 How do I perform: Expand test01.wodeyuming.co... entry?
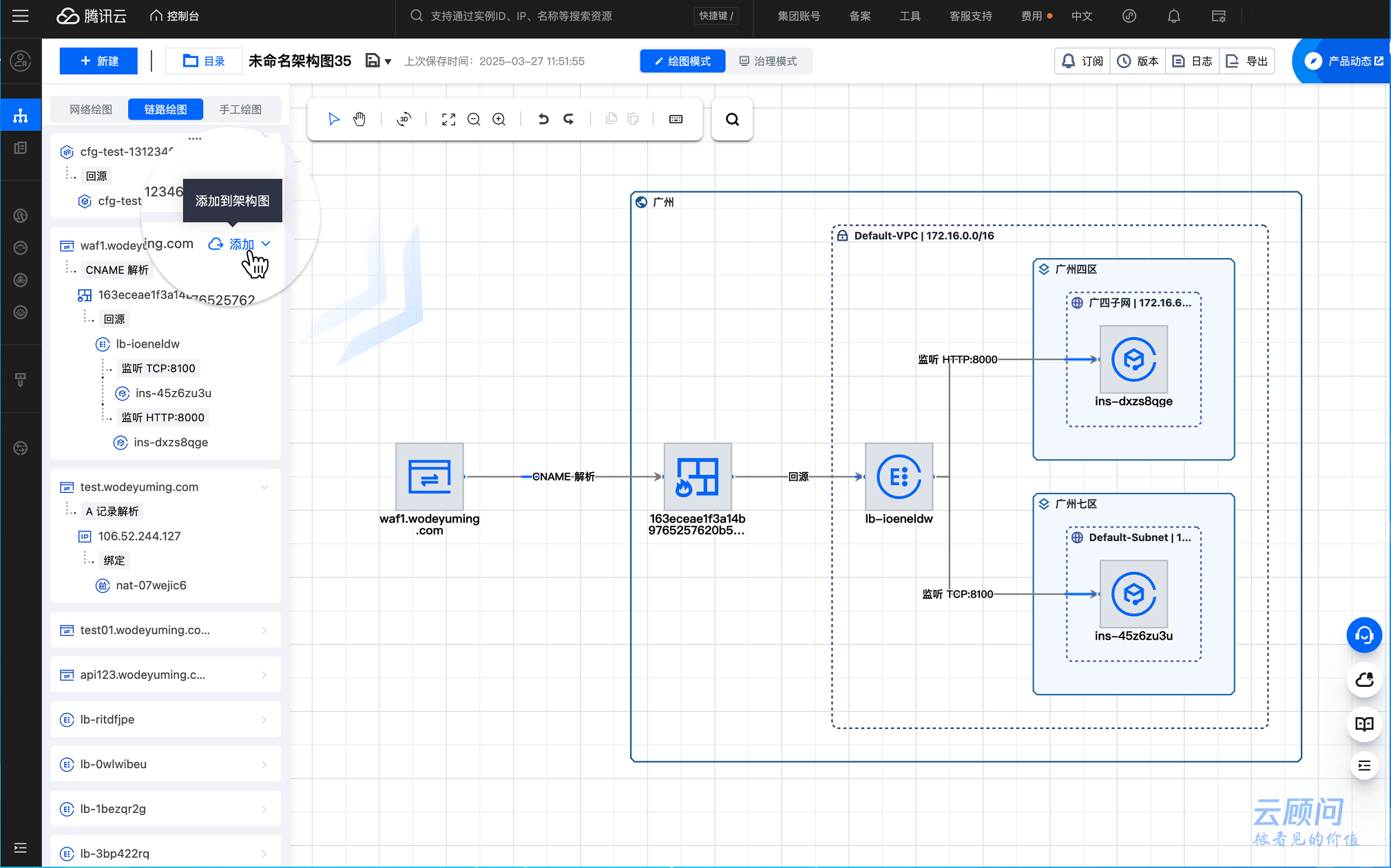tap(264, 630)
